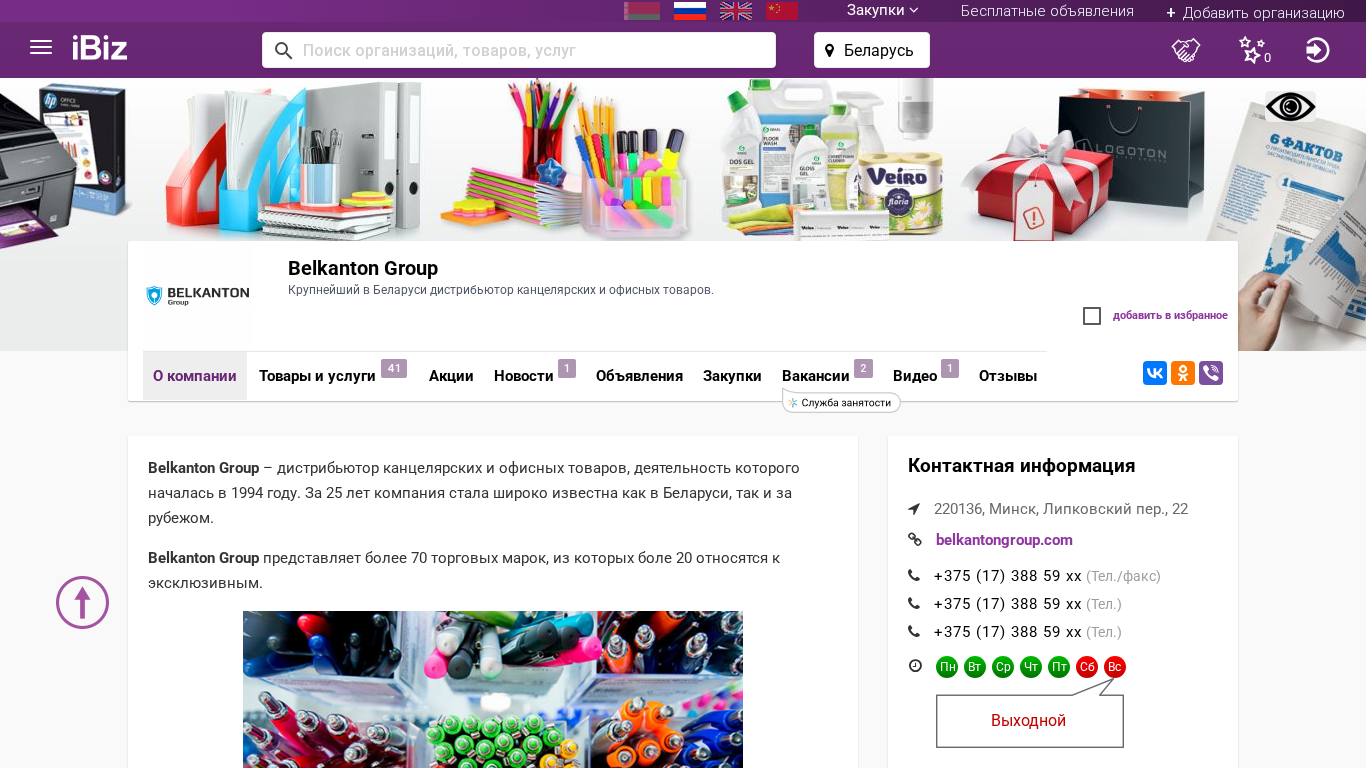
Task: Click 'Добавить организацию' link
Action: [1255, 12]
